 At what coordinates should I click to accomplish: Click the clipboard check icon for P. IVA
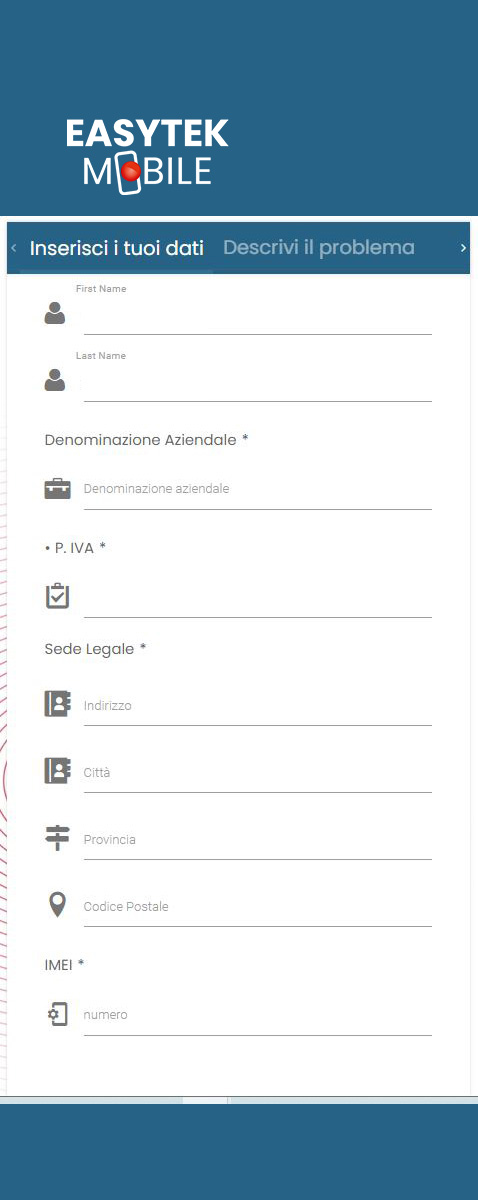57,596
